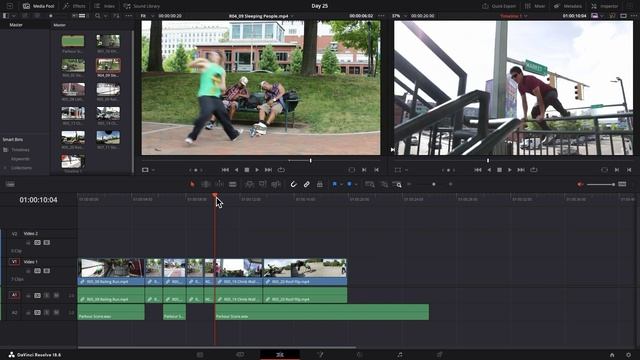This screenshot has height=360, width=640.
Task: Activate the Trim Edit mode tool
Action: pos(206,184)
